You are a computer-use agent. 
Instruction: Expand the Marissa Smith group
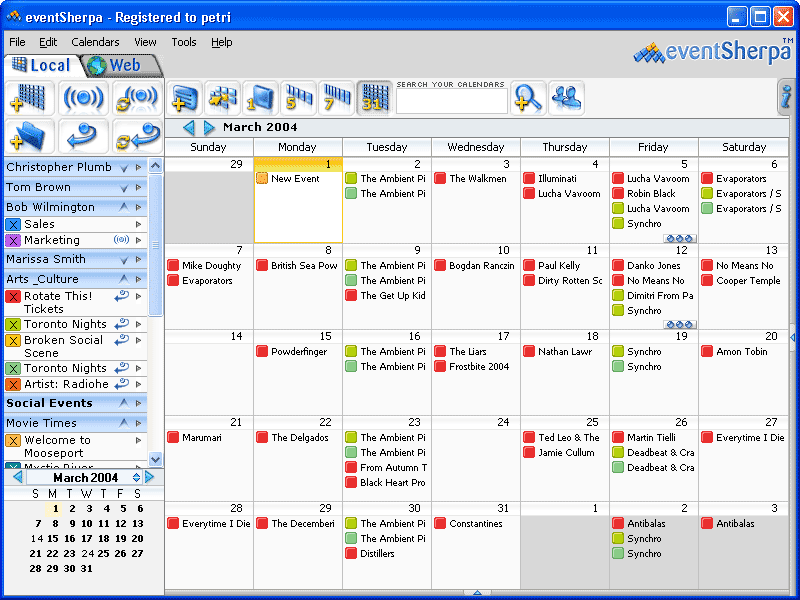pos(124,260)
